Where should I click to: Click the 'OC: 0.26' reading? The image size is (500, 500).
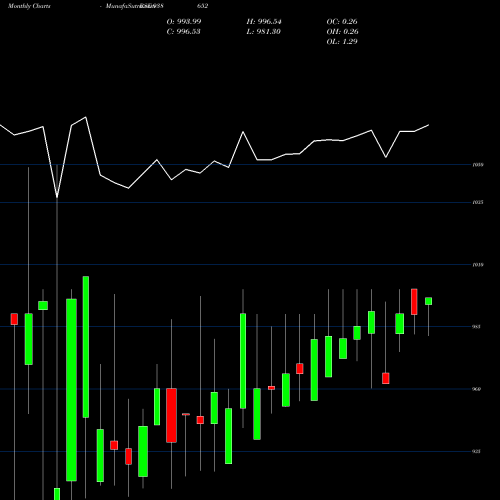342,21
